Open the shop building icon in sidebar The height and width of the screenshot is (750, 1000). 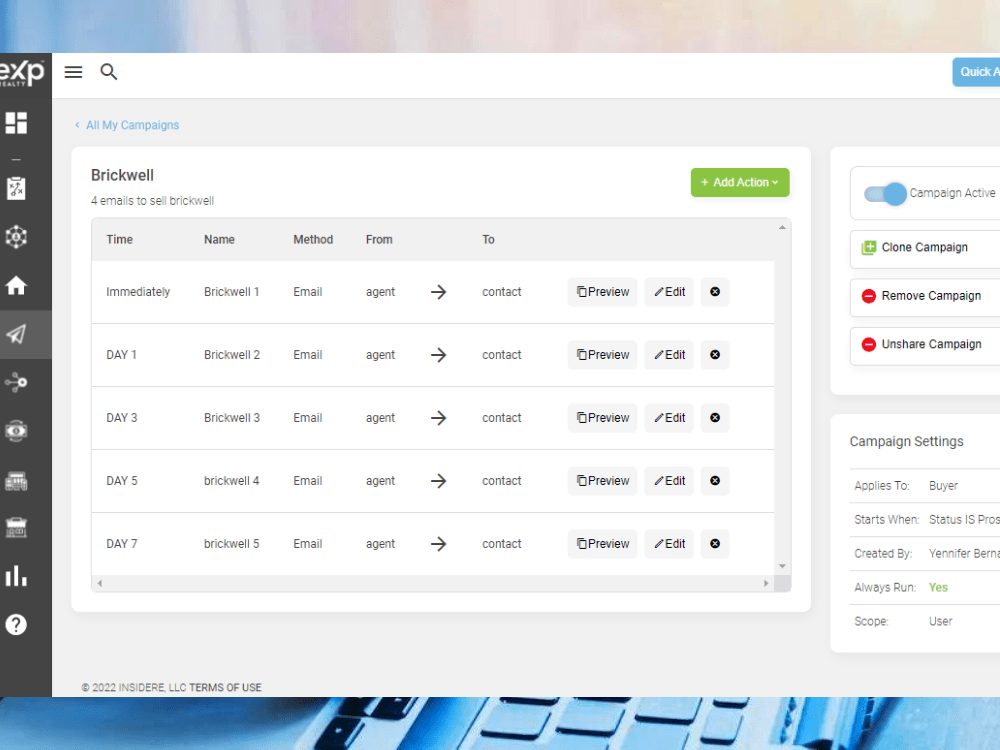tap(17, 528)
